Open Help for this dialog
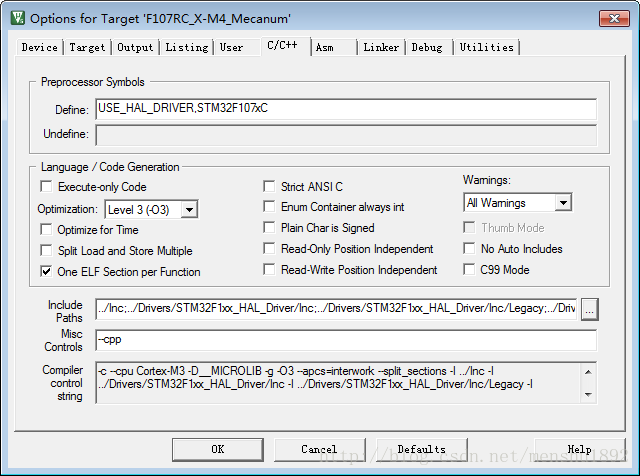The image size is (640, 476). [x=580, y=449]
